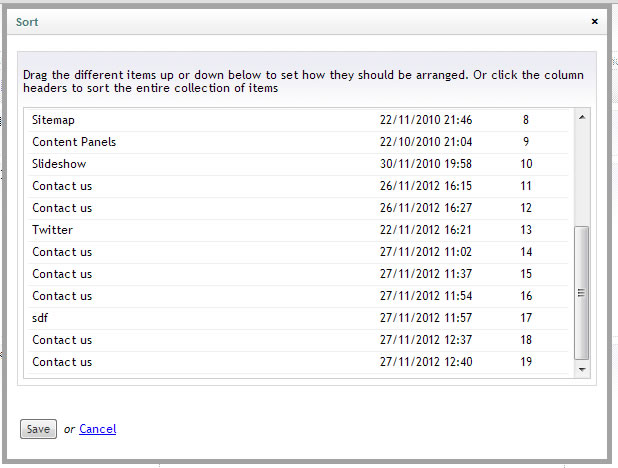
Task: Click the list's vertical scrollbar thumb
Action: [582, 292]
